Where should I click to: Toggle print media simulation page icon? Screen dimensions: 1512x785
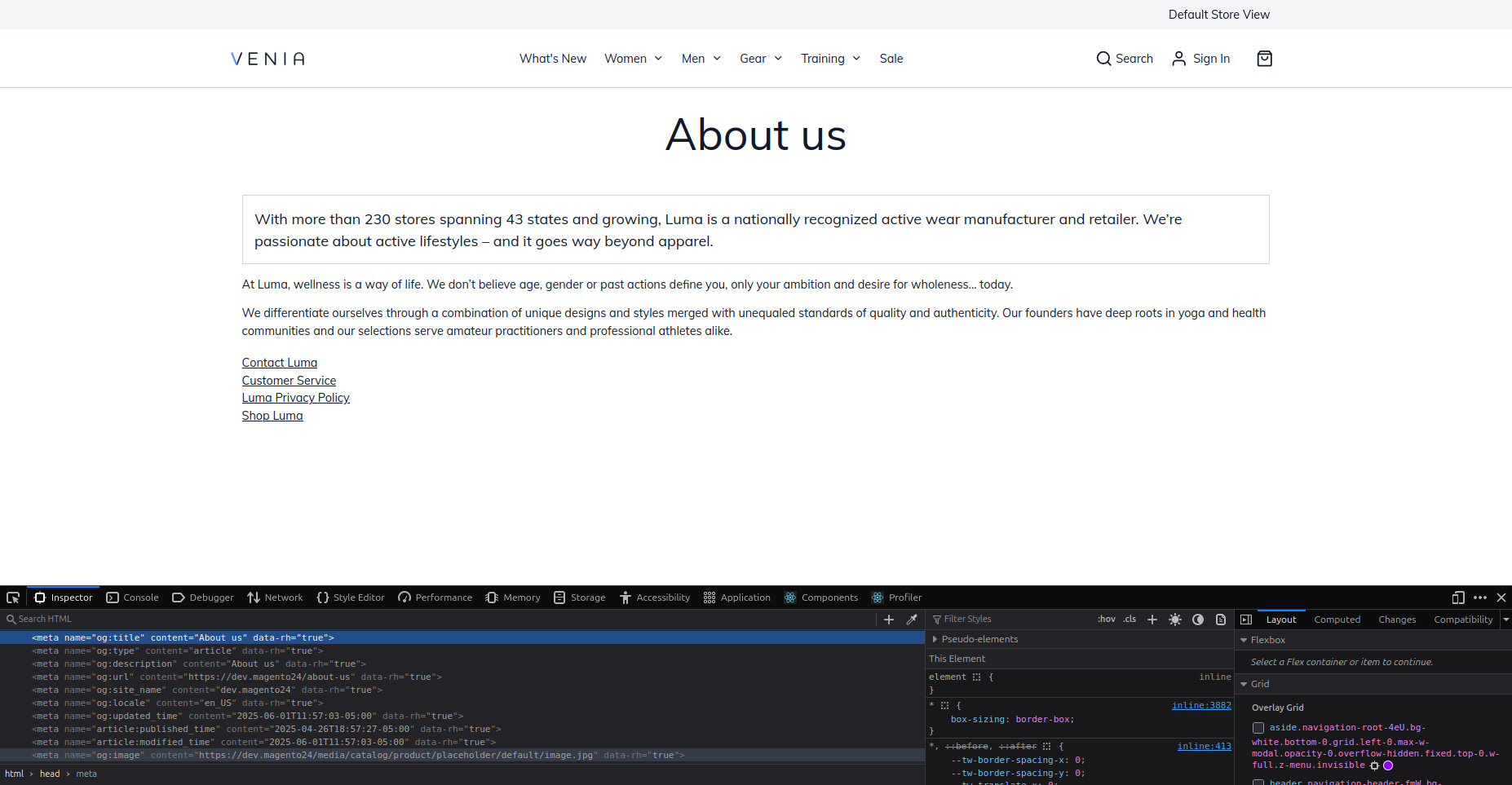1221,620
